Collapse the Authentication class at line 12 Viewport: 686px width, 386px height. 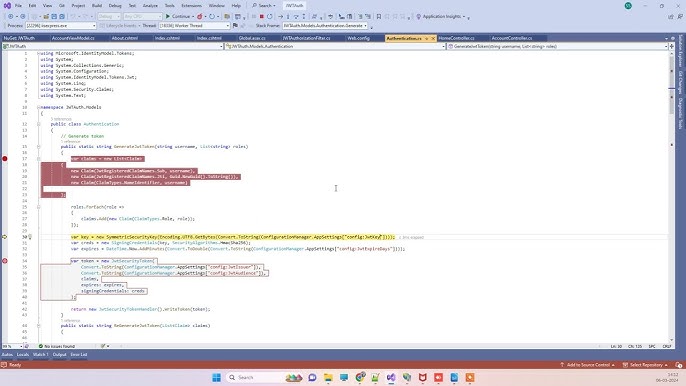coord(38,124)
